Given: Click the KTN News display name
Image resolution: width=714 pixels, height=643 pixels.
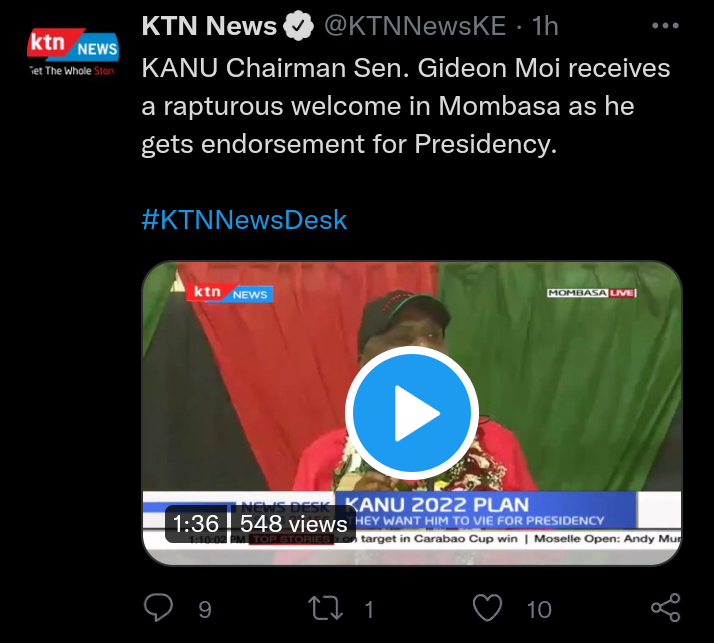Looking at the screenshot, I should pos(209,26).
